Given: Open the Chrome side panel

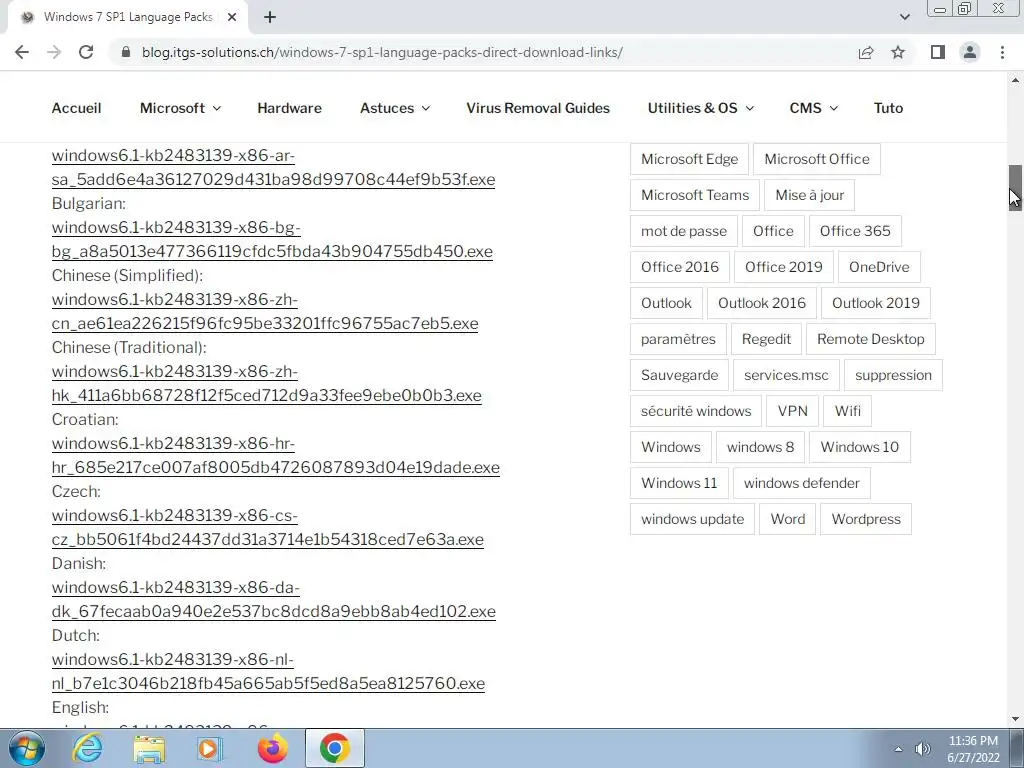Looking at the screenshot, I should pos(938,52).
